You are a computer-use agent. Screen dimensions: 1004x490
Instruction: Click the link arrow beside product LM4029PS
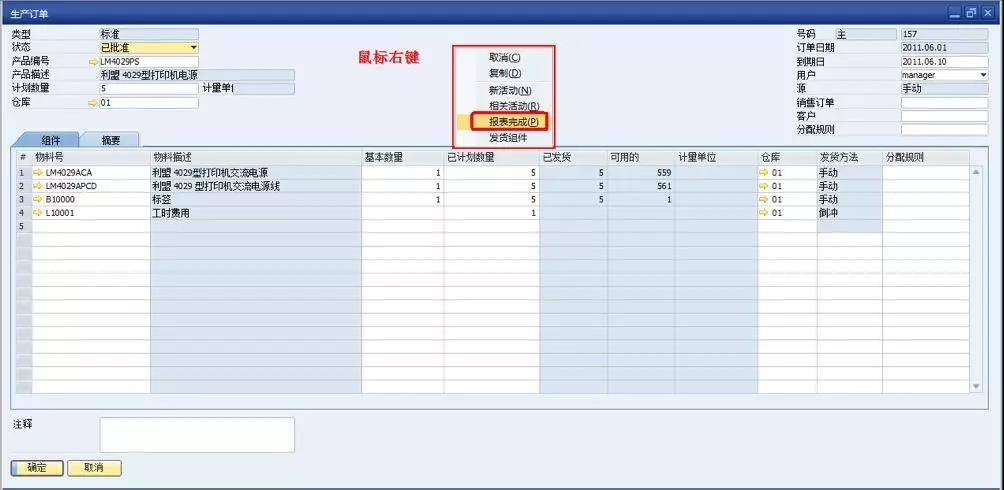(93, 62)
